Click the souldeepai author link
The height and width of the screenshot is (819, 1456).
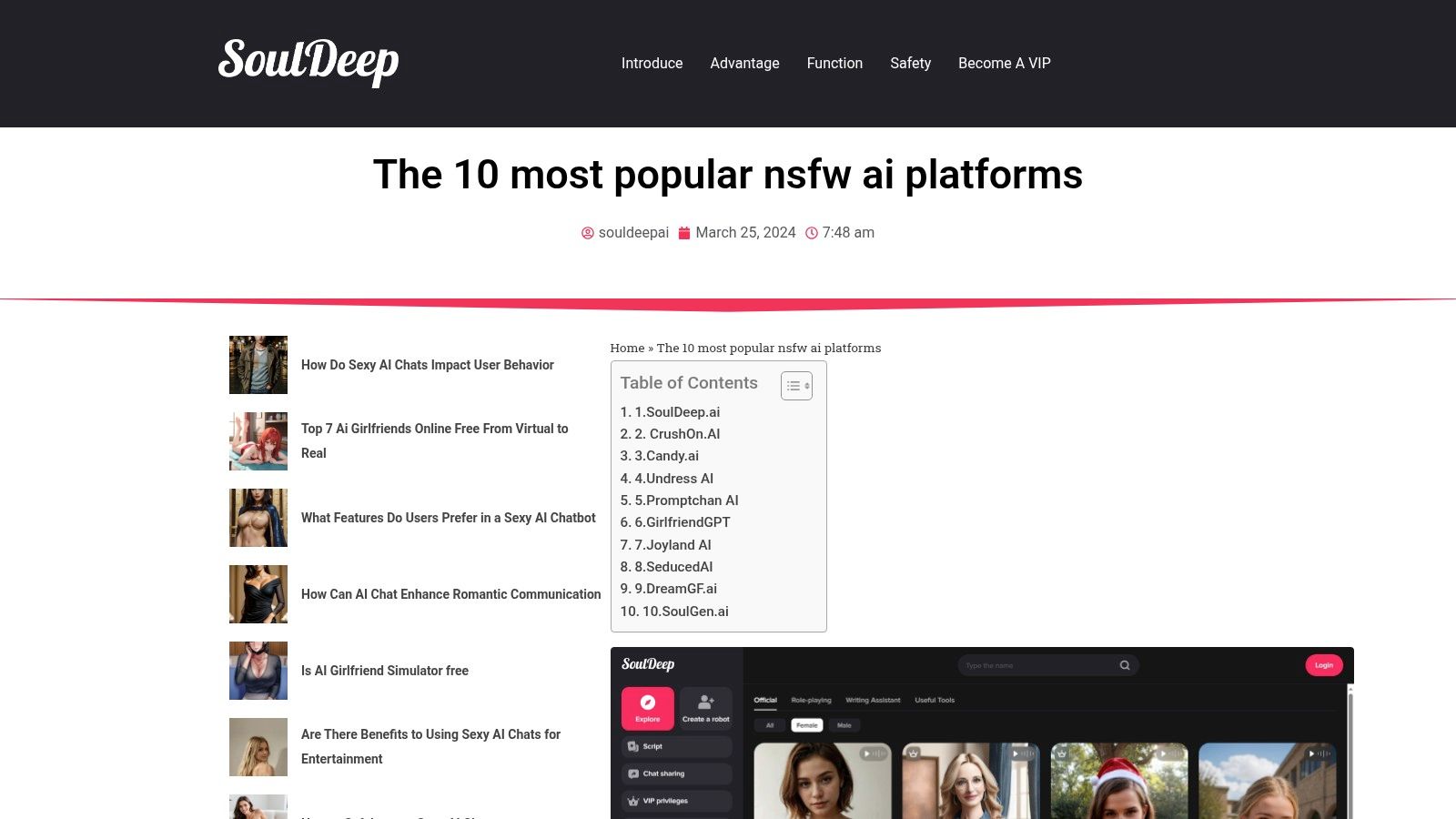click(633, 233)
